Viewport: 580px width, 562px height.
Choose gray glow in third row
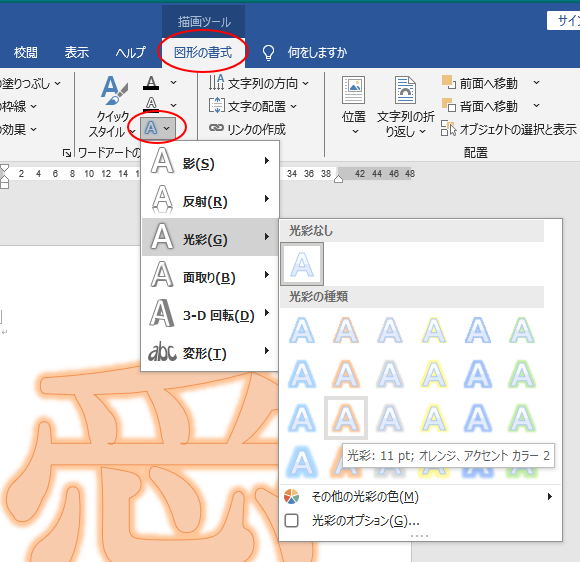(x=390, y=418)
